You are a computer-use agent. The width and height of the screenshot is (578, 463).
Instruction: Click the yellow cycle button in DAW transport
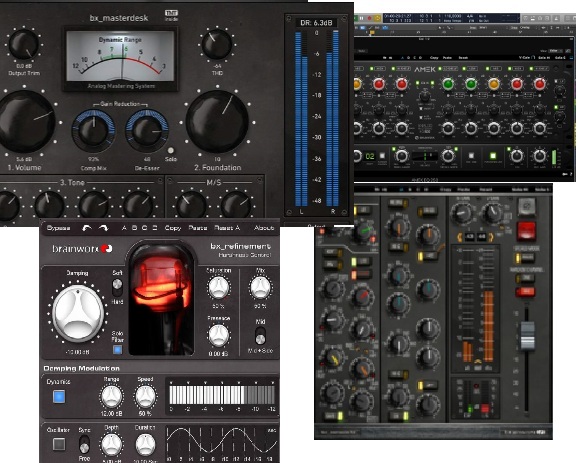(377, 18)
